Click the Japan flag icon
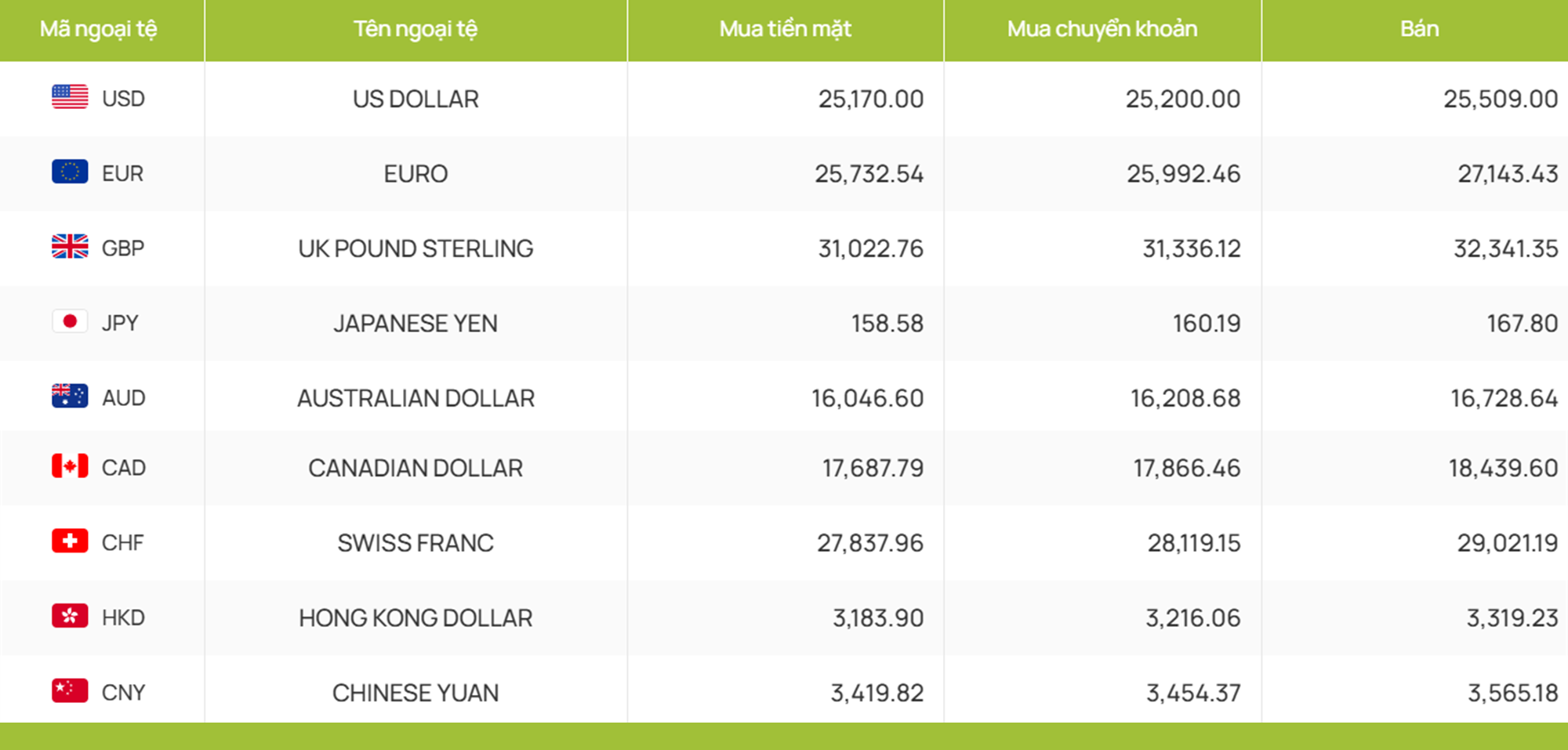Viewport: 1568px width, 750px height. 70,321
